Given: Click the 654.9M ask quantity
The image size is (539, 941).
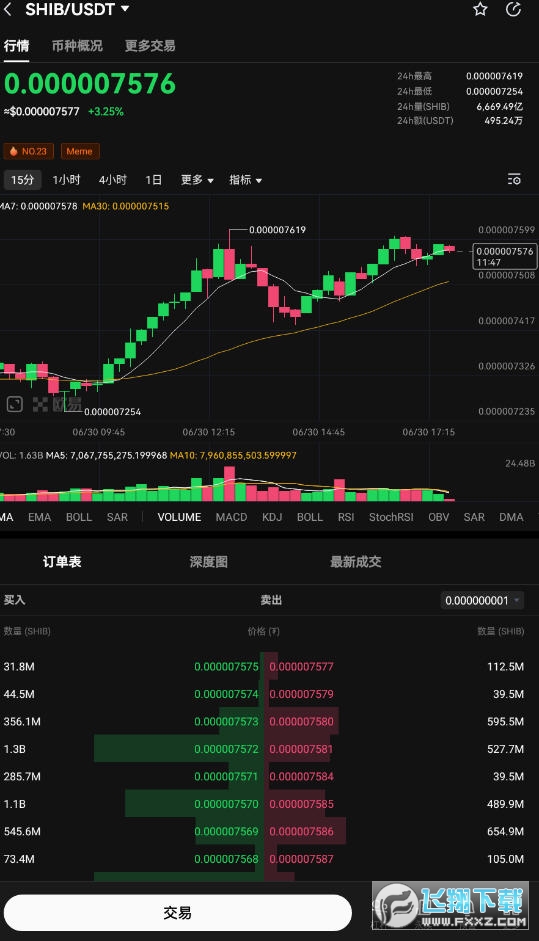Looking at the screenshot, I should (505, 832).
